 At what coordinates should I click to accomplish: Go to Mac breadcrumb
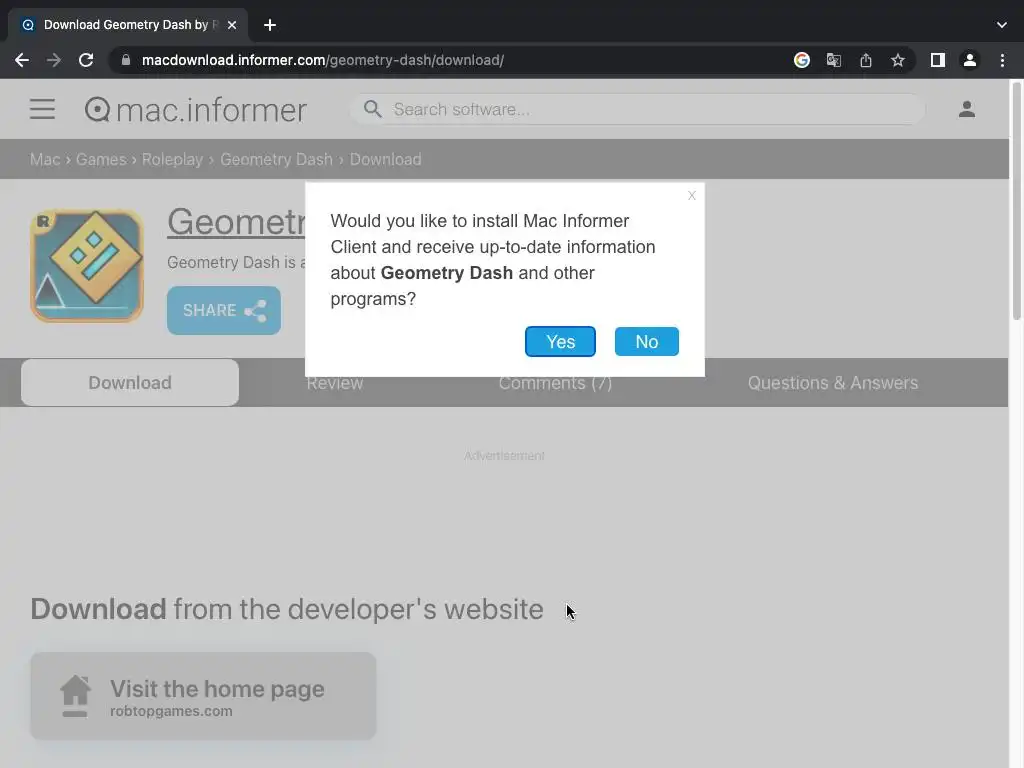click(x=45, y=159)
